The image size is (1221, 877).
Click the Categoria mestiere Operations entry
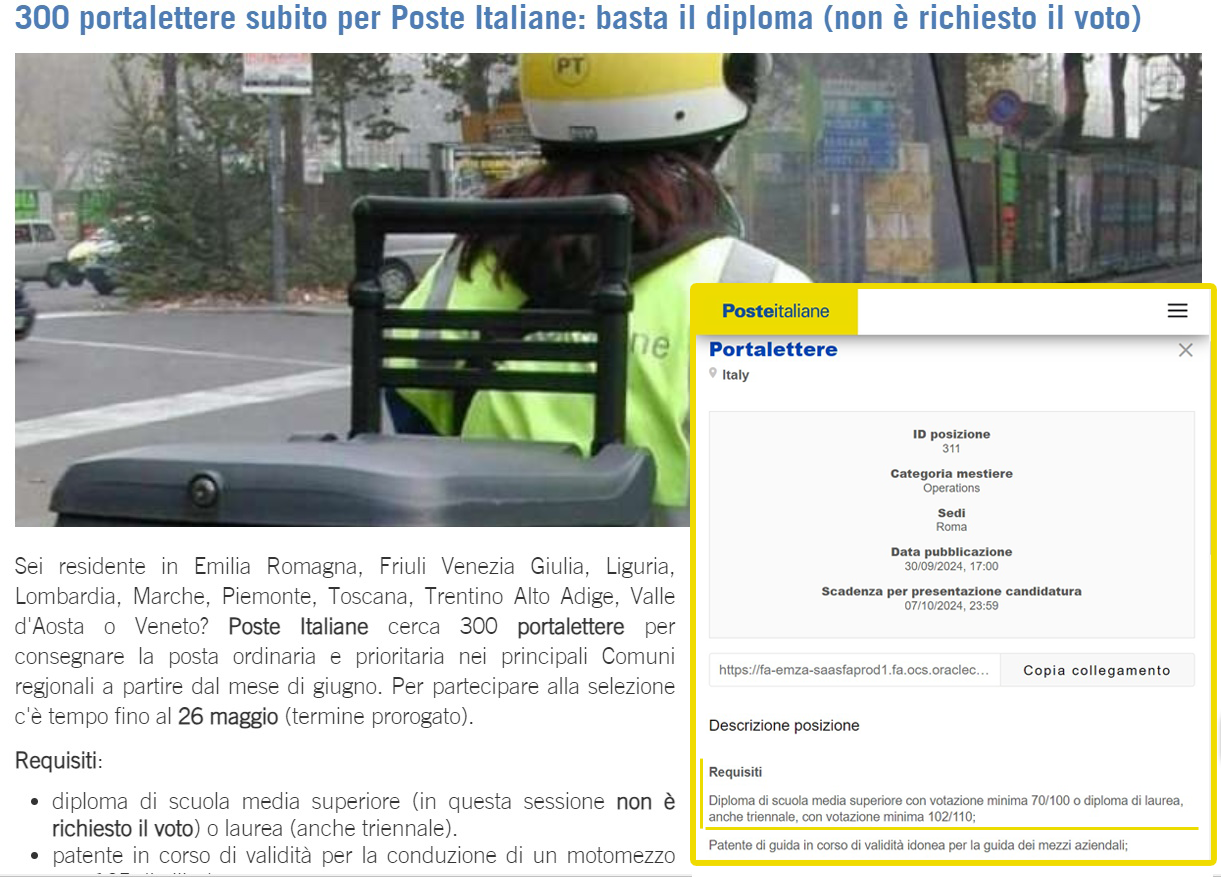(x=951, y=481)
